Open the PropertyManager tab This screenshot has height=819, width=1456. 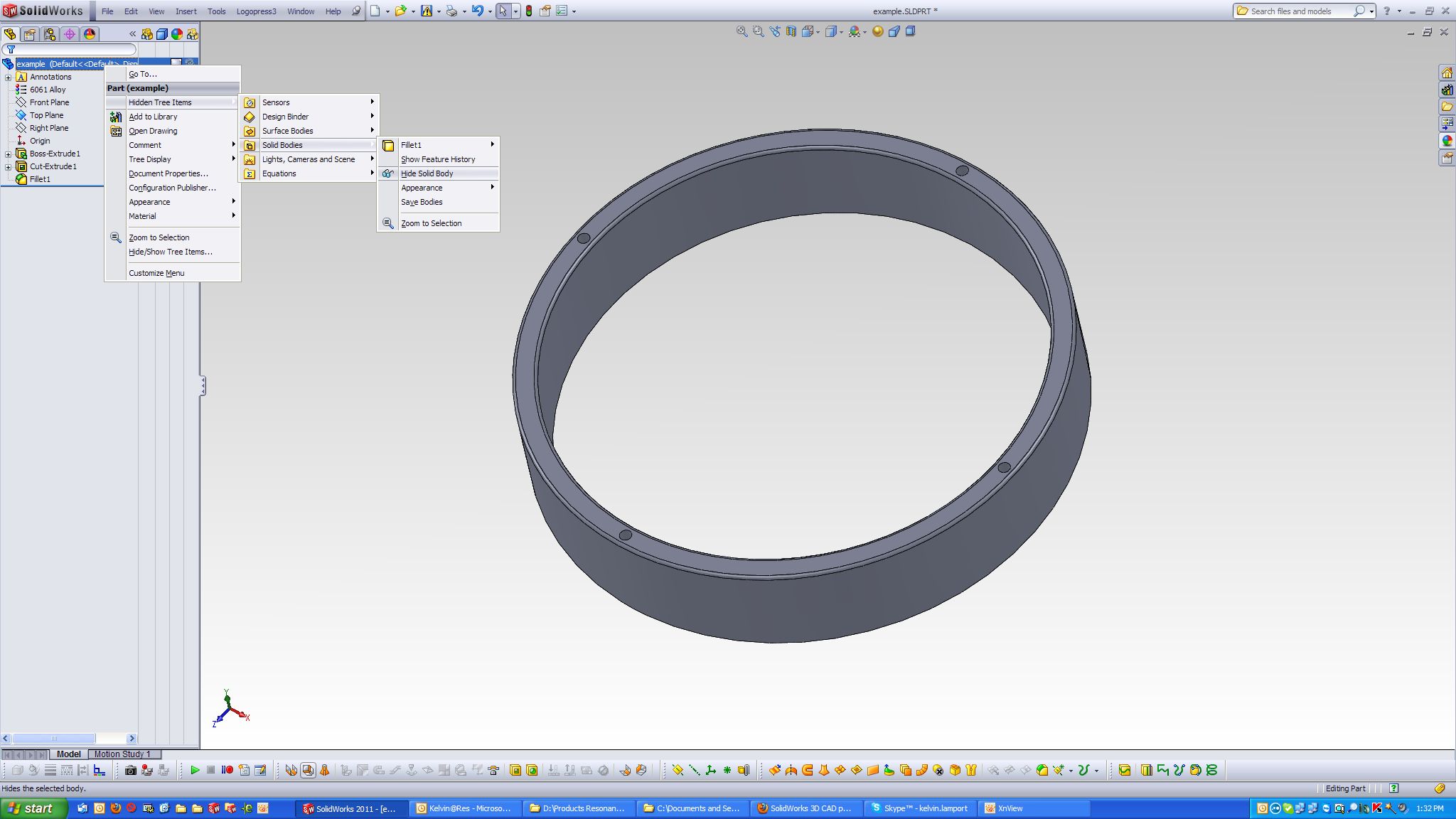pos(30,33)
